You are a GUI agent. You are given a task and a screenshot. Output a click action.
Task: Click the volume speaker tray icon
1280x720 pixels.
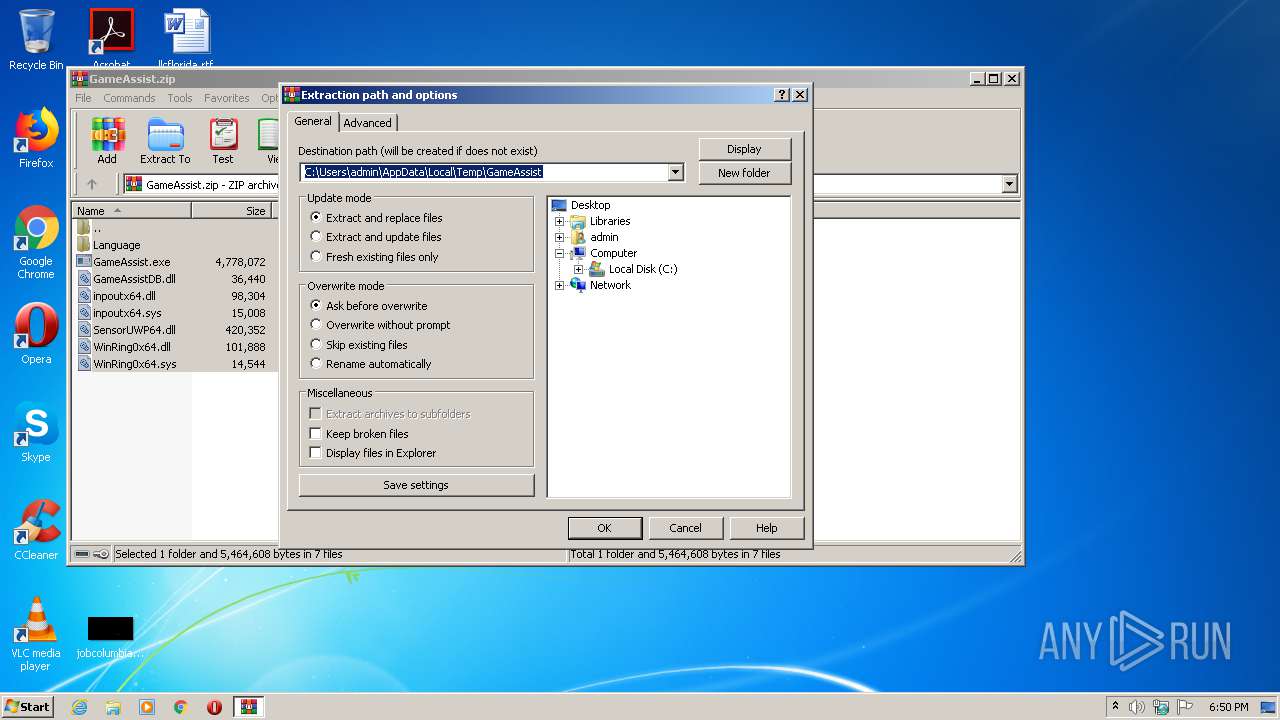(x=1136, y=707)
